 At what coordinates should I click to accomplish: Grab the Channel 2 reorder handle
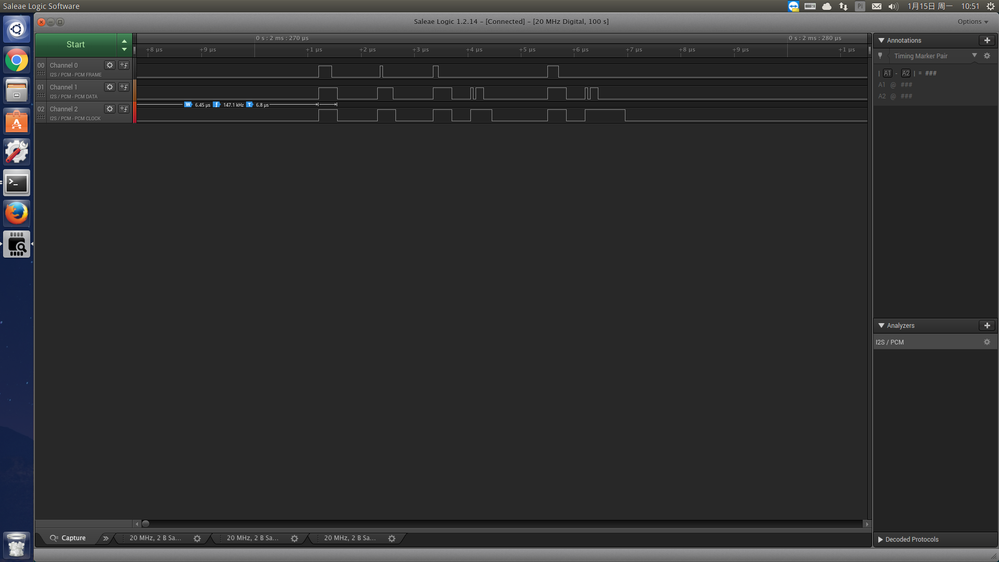point(41,118)
